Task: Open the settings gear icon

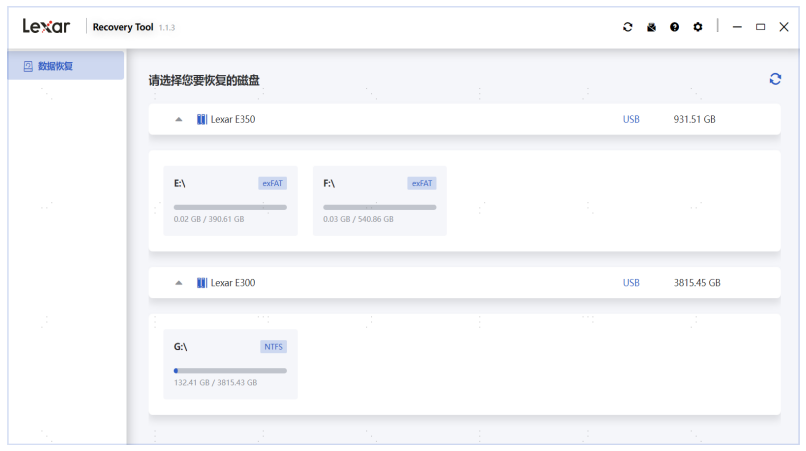Action: tap(698, 27)
